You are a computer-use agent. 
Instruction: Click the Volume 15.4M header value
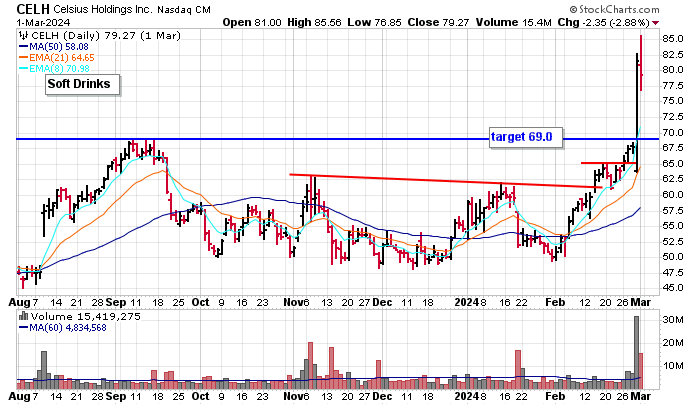(x=513, y=22)
